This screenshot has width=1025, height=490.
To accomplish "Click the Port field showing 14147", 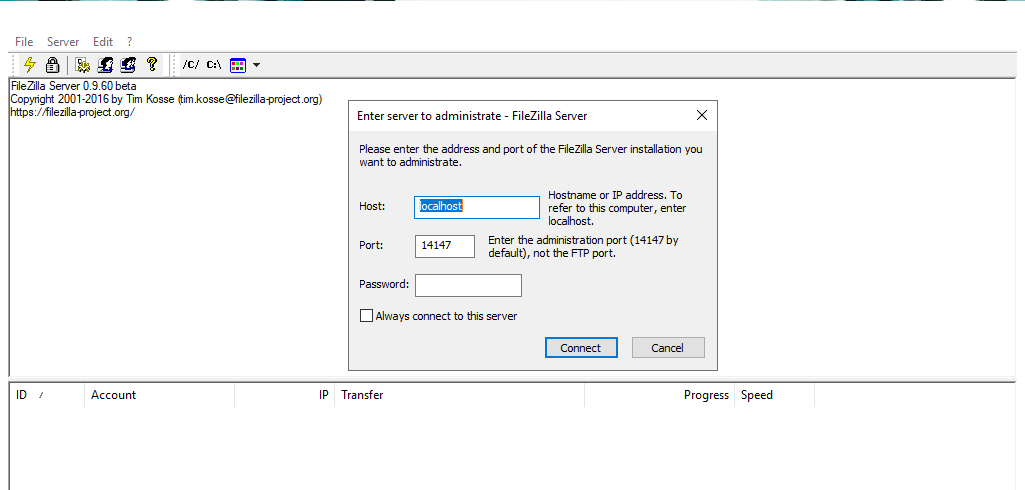I will 445,246.
